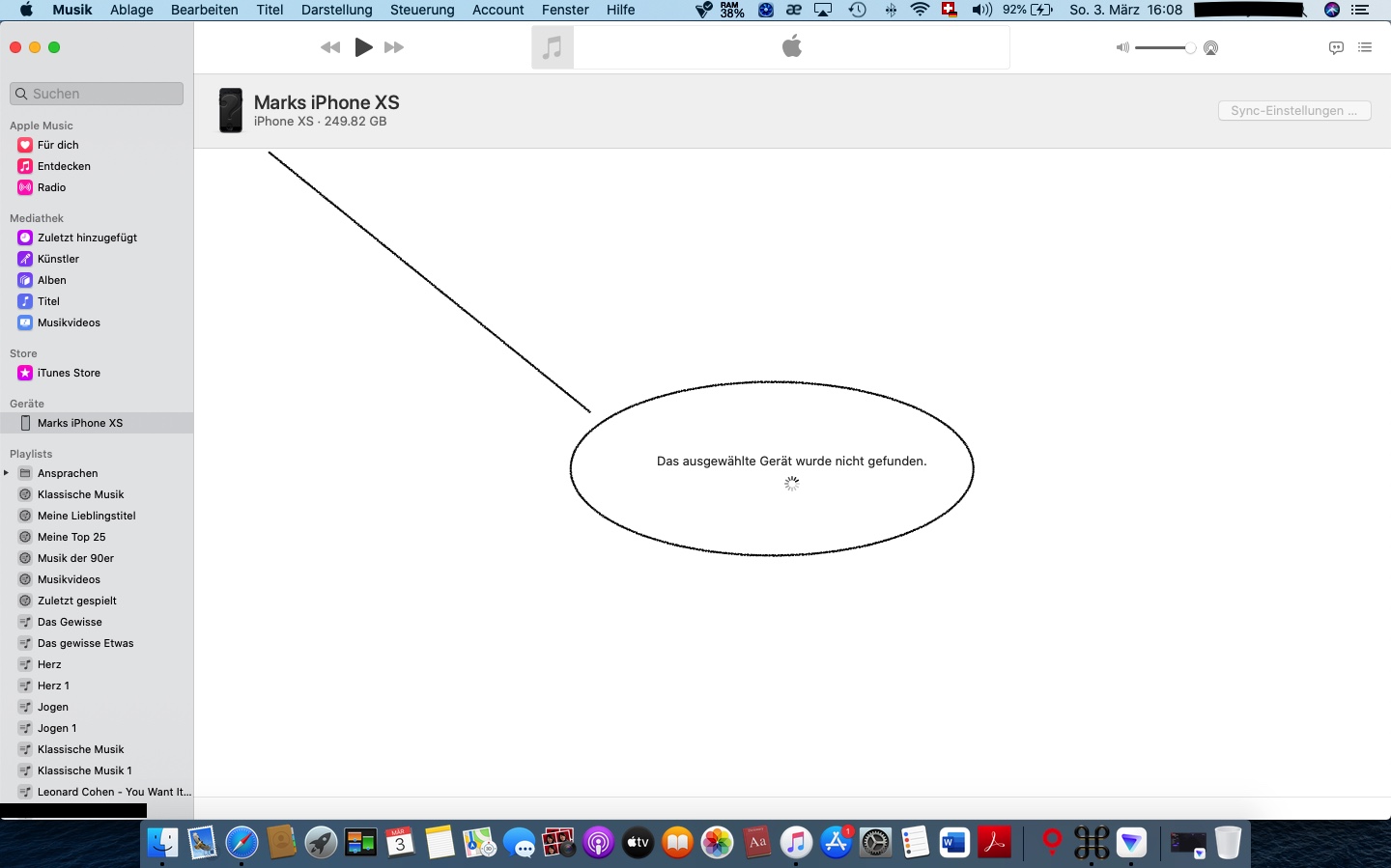Expand the Ansprachen playlist folder
This screenshot has width=1391, height=868.
(x=7, y=473)
